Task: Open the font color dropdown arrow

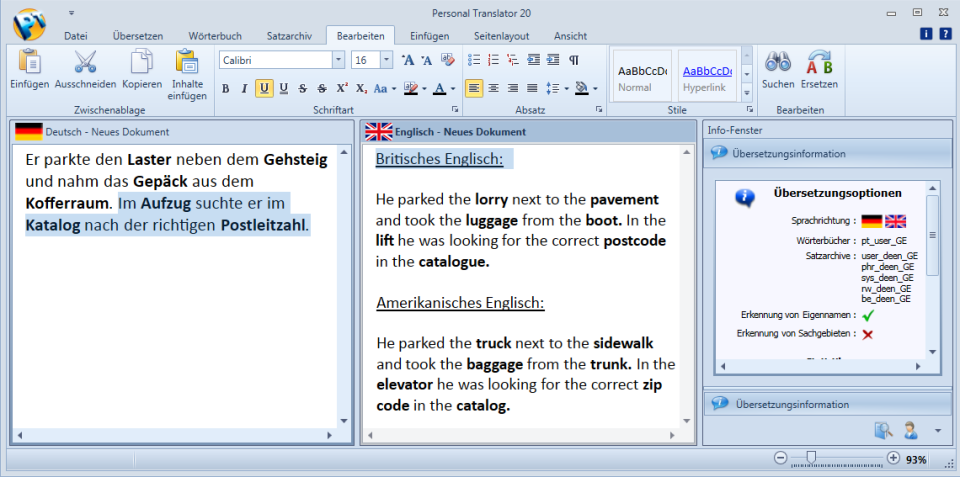Action: tap(452, 89)
